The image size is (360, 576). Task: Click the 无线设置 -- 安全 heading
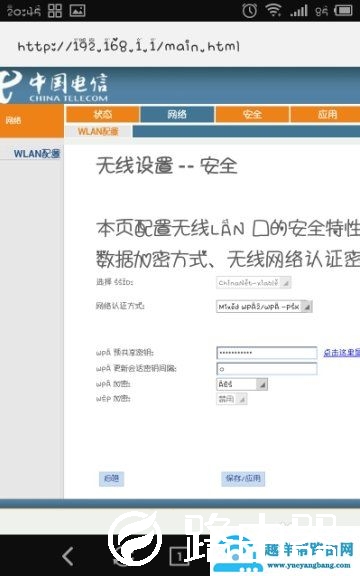coord(167,166)
